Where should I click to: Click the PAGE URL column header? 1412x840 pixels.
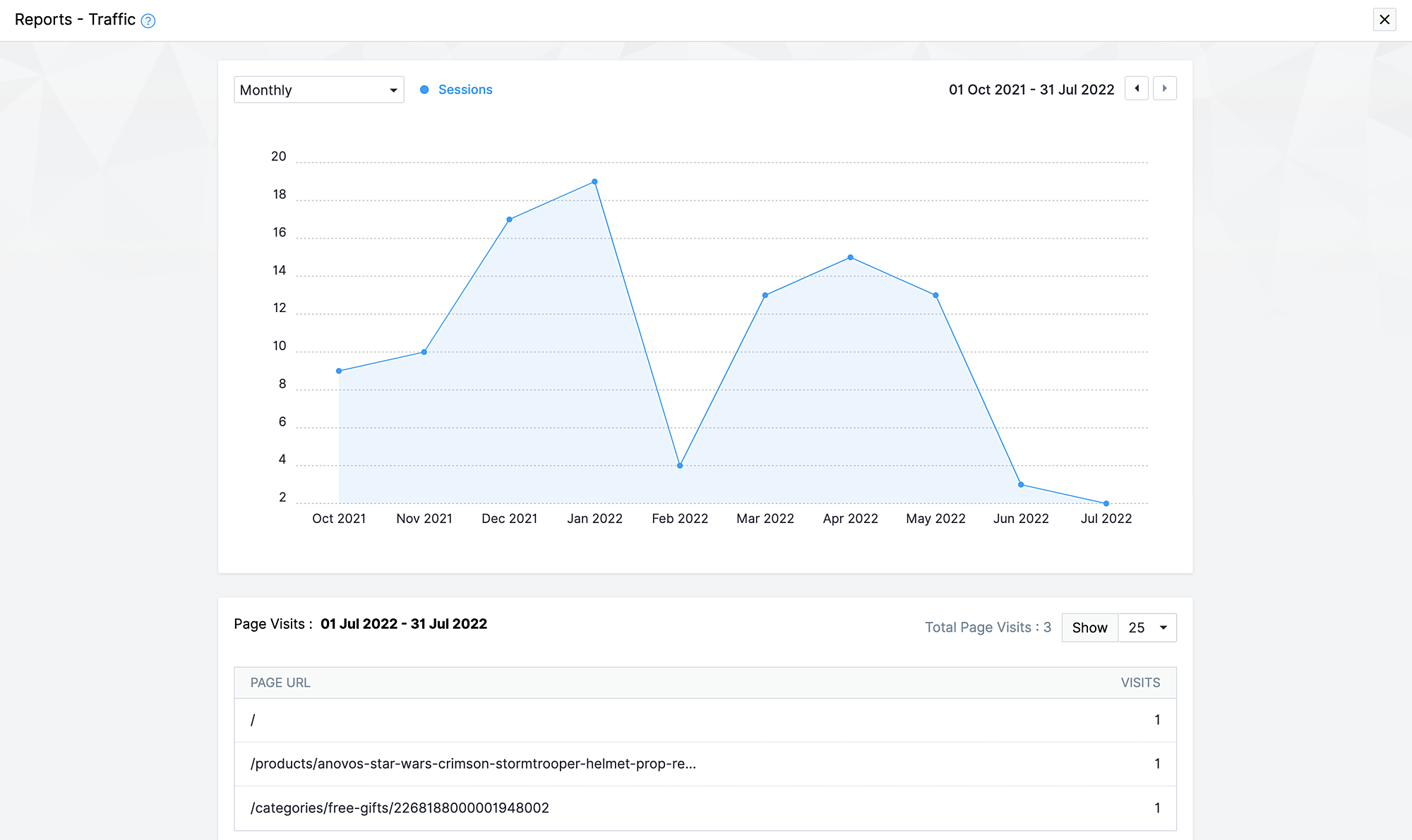point(280,683)
